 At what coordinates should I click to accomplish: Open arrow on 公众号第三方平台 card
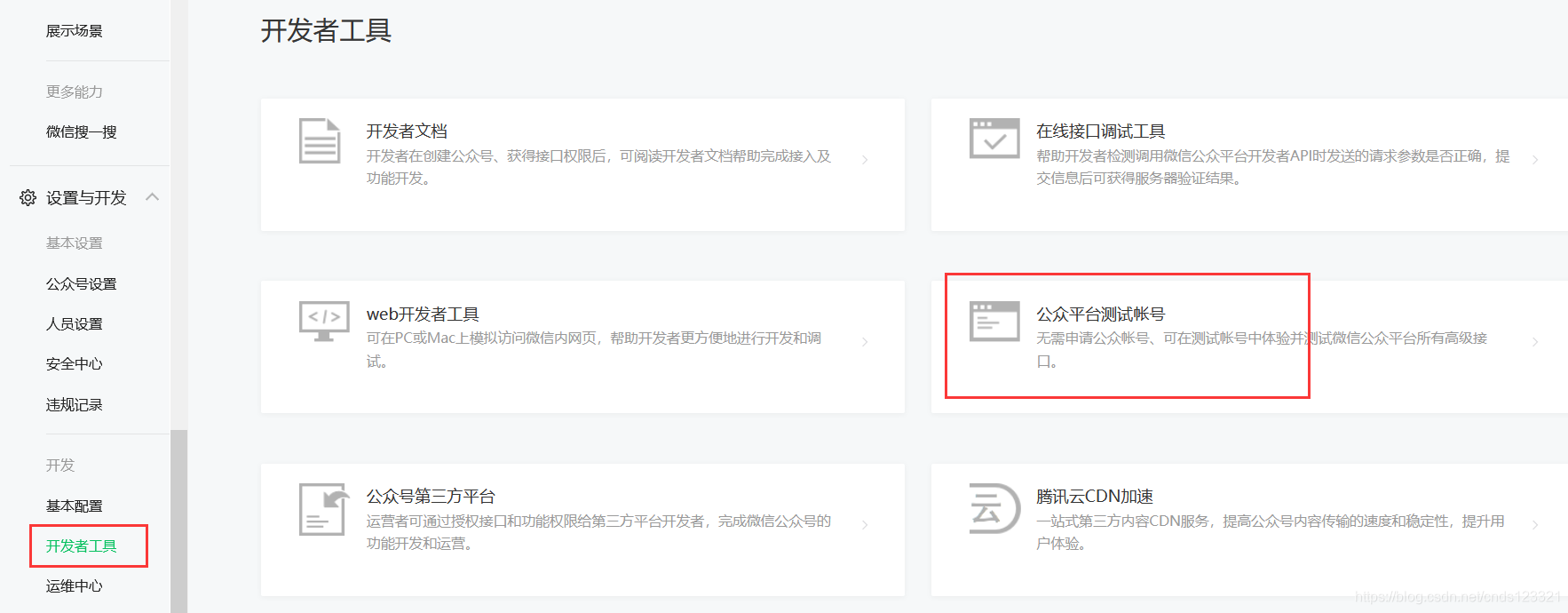[865, 525]
